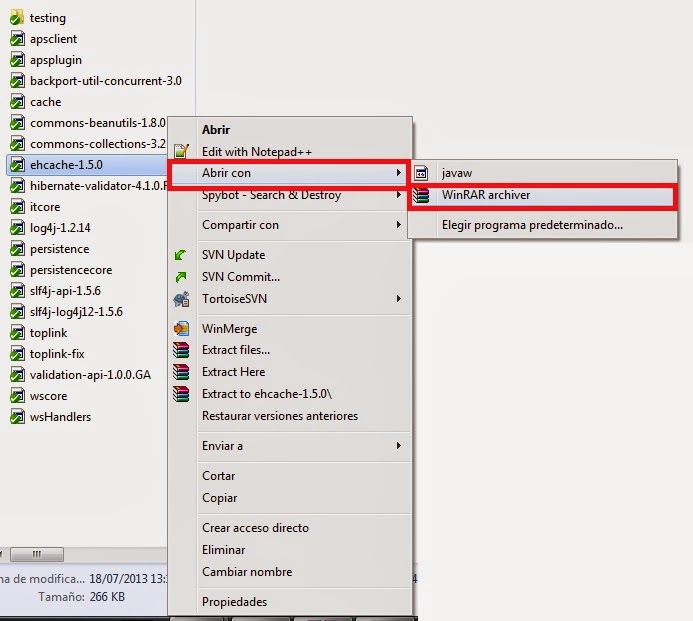Click the wscore jar file icon
The height and width of the screenshot is (621, 693).
pyautogui.click(x=17, y=396)
